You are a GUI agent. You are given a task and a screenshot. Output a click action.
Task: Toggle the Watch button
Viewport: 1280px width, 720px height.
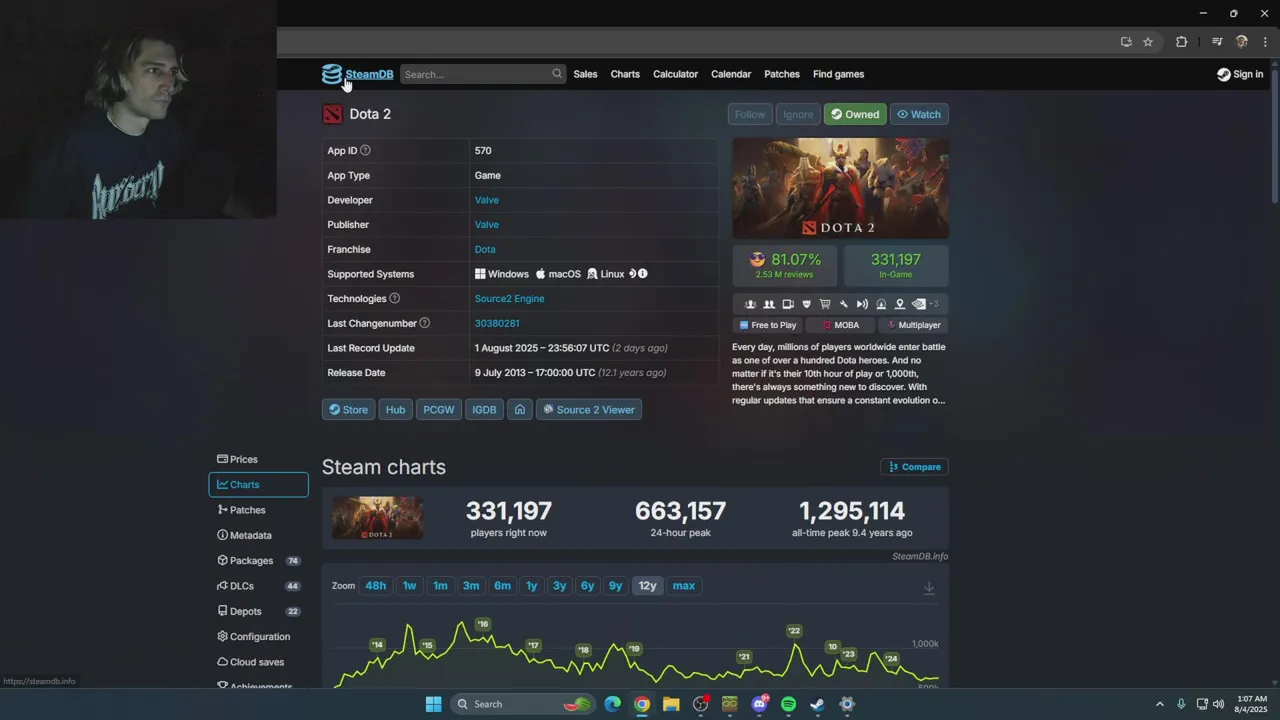pos(919,114)
